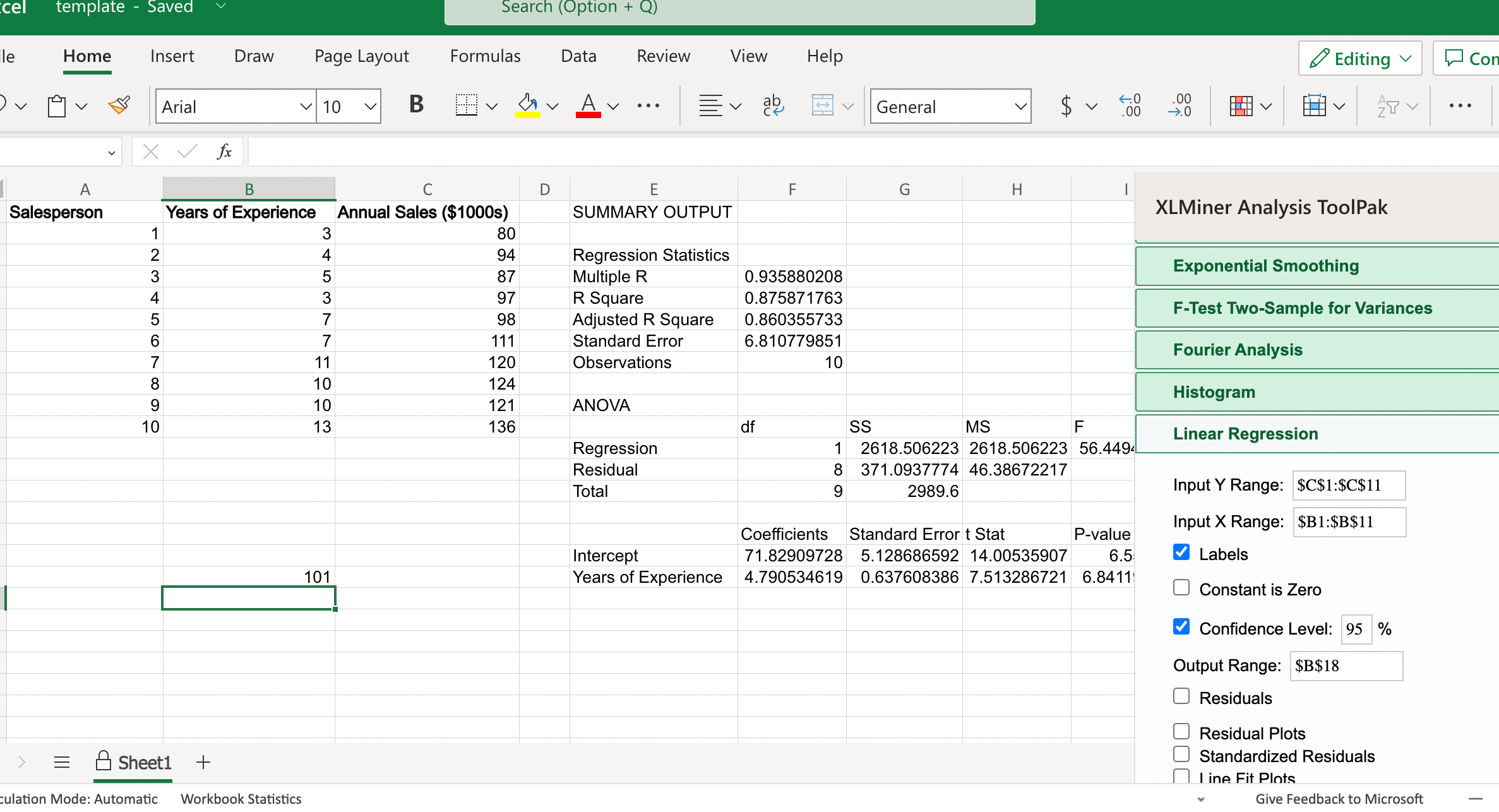Check the Residuals option

click(x=1181, y=696)
